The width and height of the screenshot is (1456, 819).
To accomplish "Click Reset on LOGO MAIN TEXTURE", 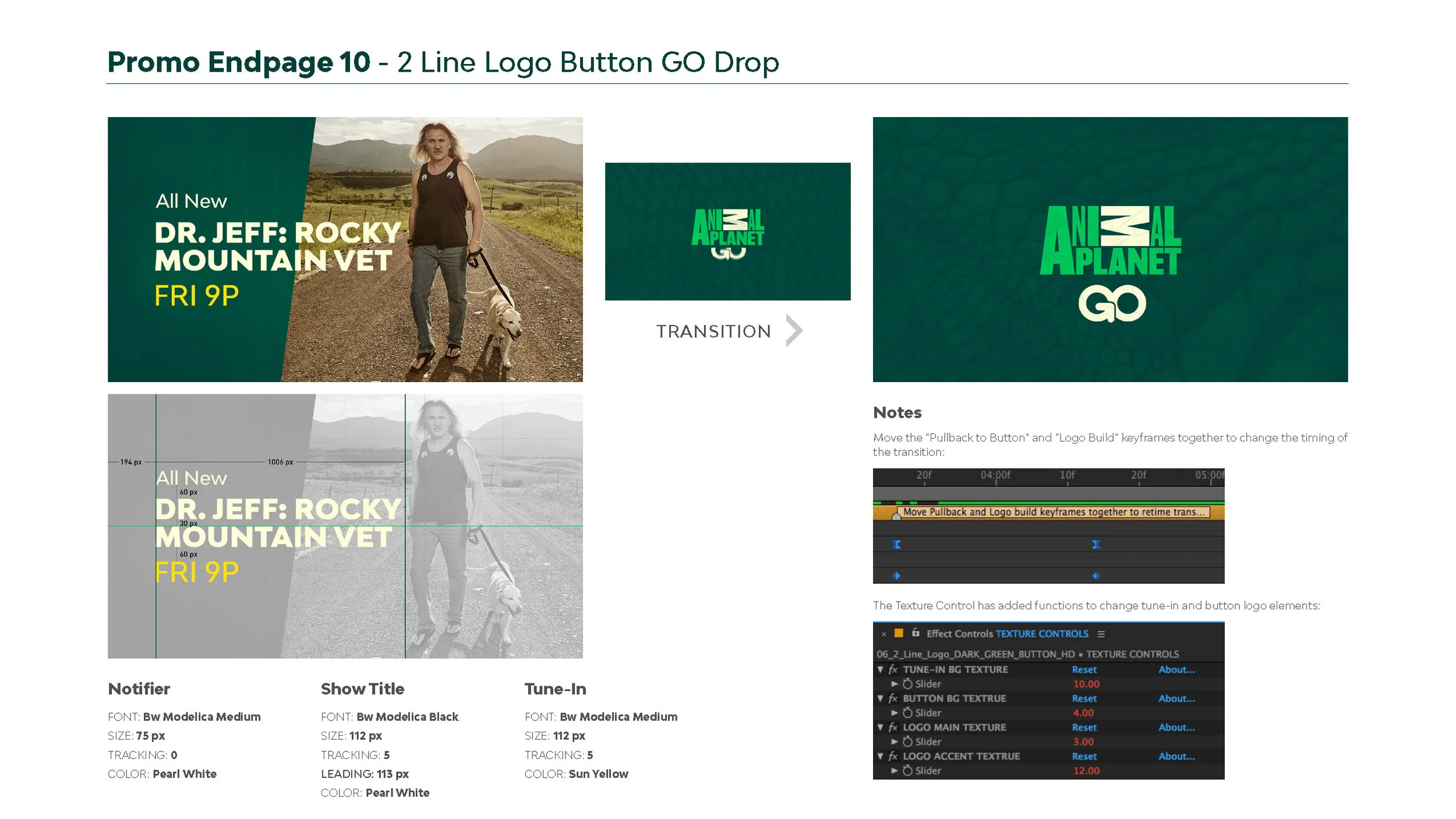I will [1084, 727].
